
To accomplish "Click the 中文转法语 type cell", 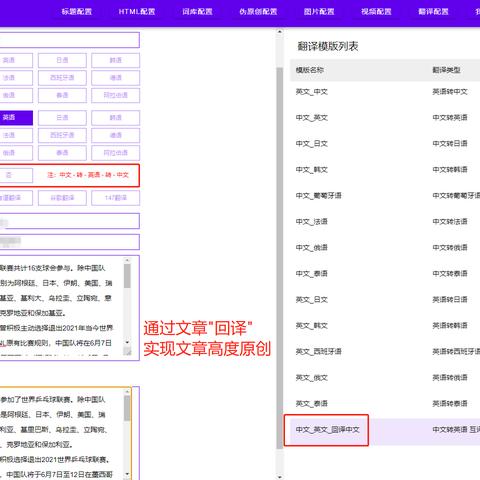I will click(450, 222).
